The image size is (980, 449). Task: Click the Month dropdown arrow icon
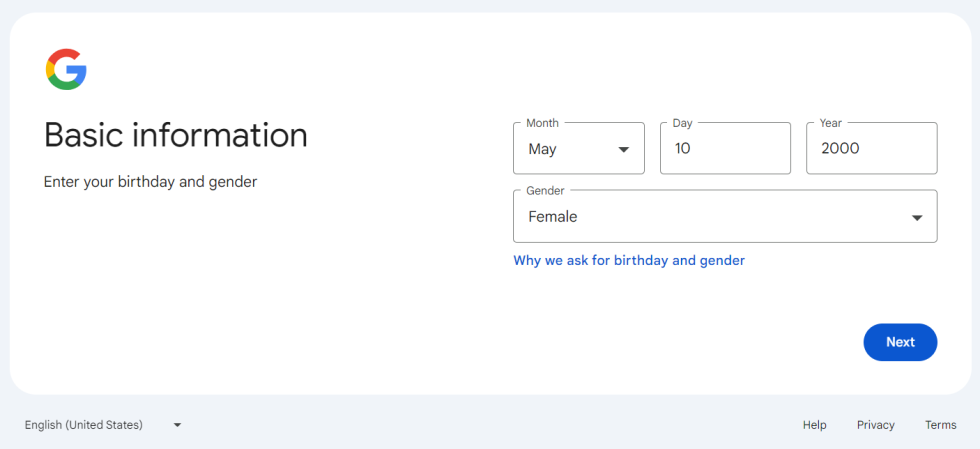click(x=623, y=149)
